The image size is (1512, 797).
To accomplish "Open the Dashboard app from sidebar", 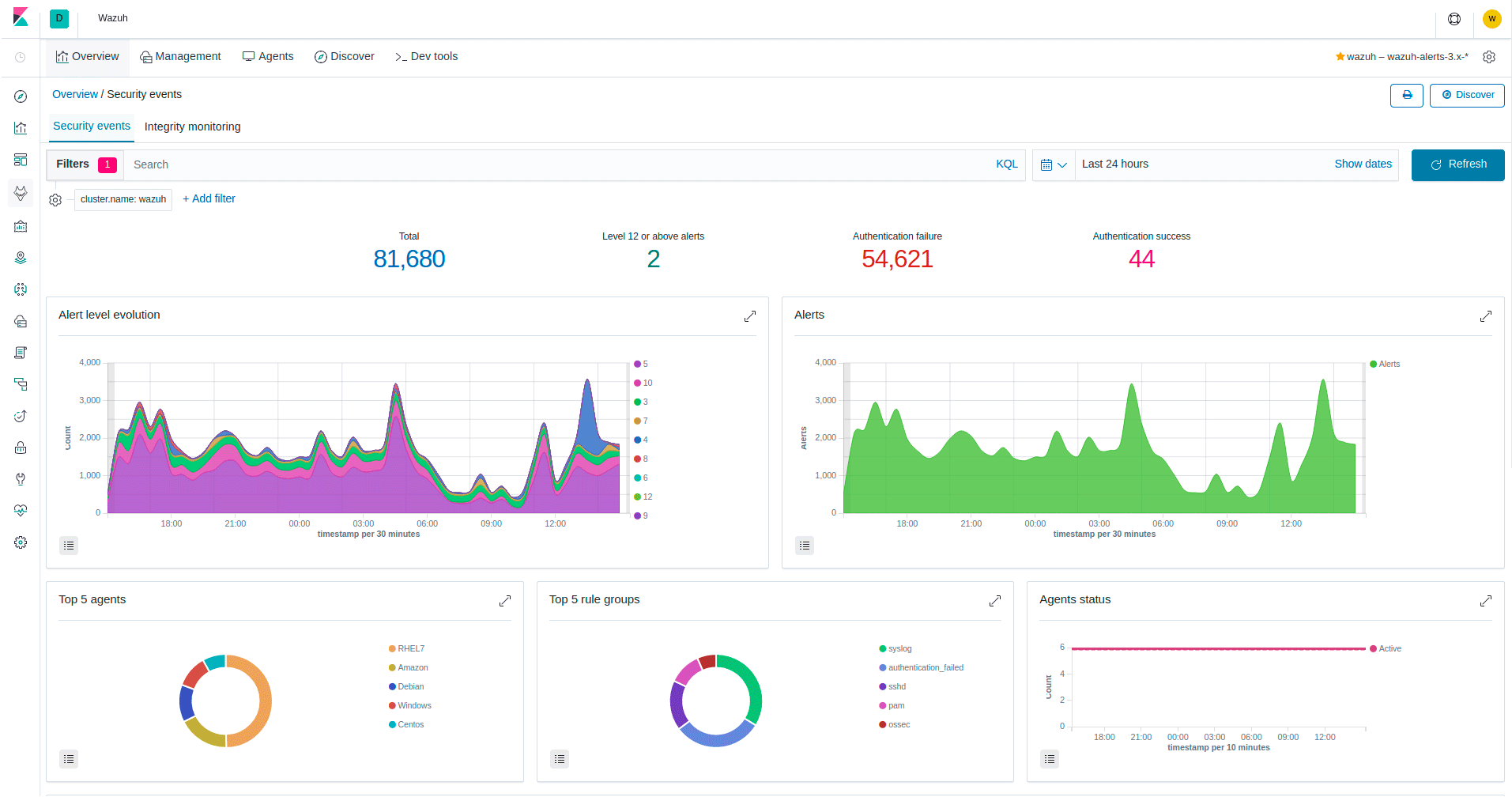I will [x=21, y=160].
